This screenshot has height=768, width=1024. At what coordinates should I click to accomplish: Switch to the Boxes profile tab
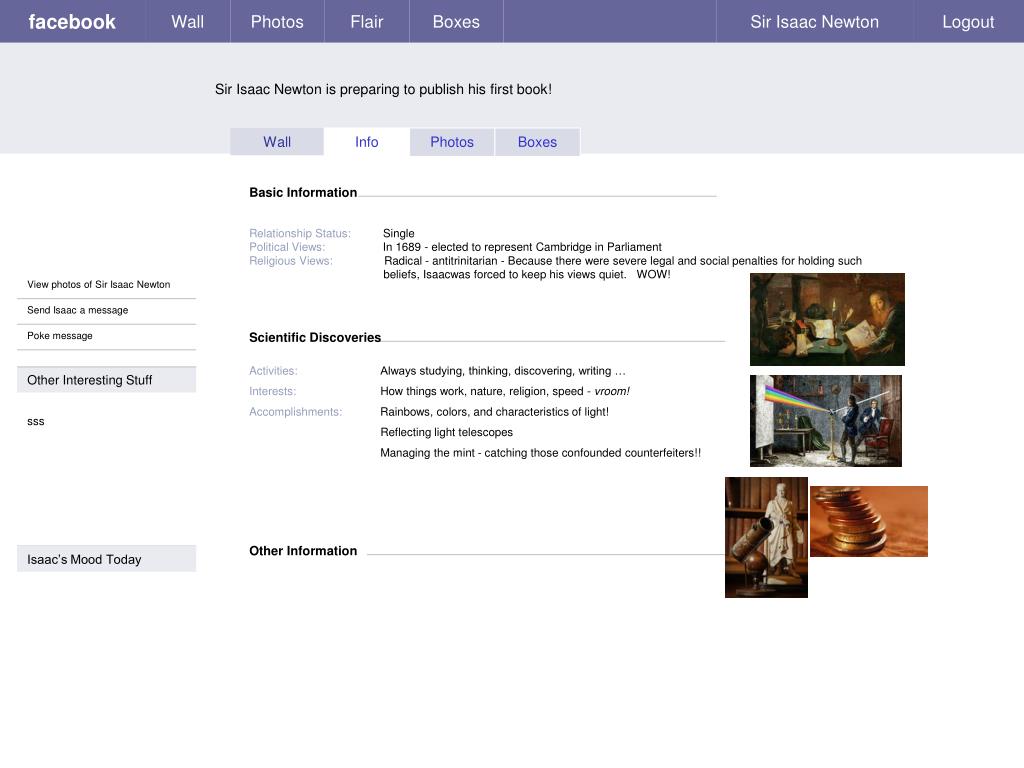(537, 142)
